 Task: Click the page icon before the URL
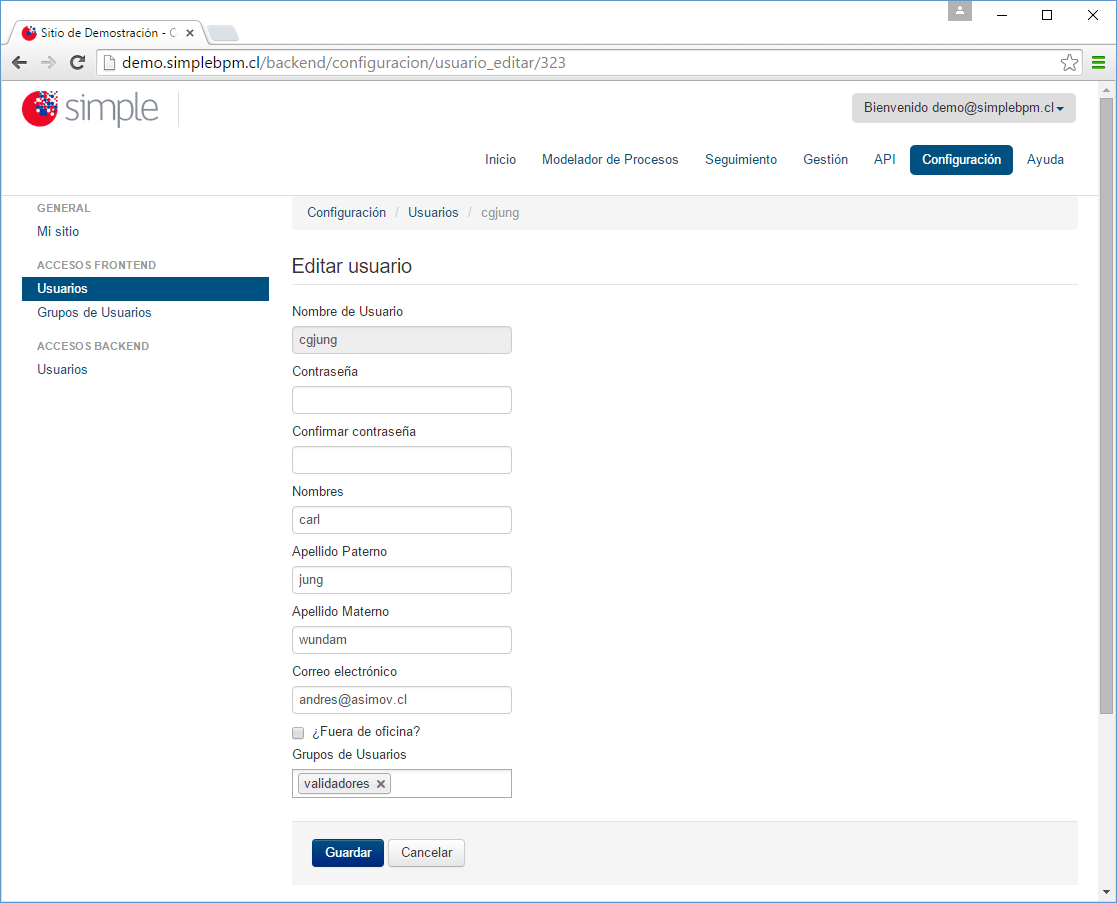click(x=106, y=62)
